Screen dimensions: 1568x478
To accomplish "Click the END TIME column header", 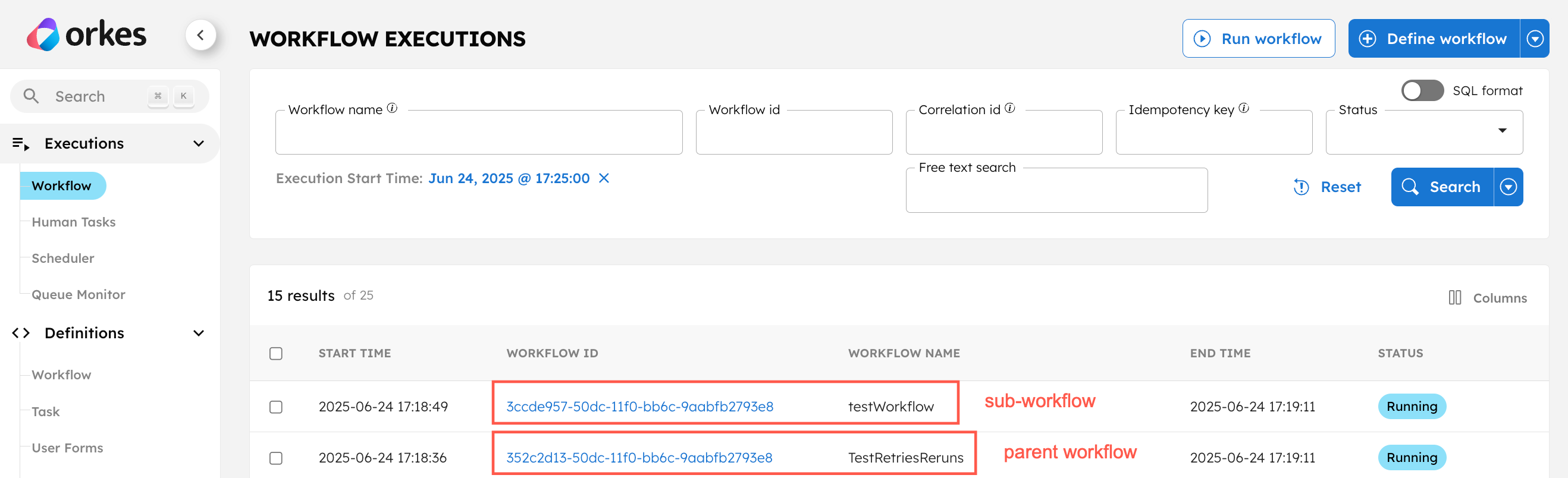I will (1220, 353).
